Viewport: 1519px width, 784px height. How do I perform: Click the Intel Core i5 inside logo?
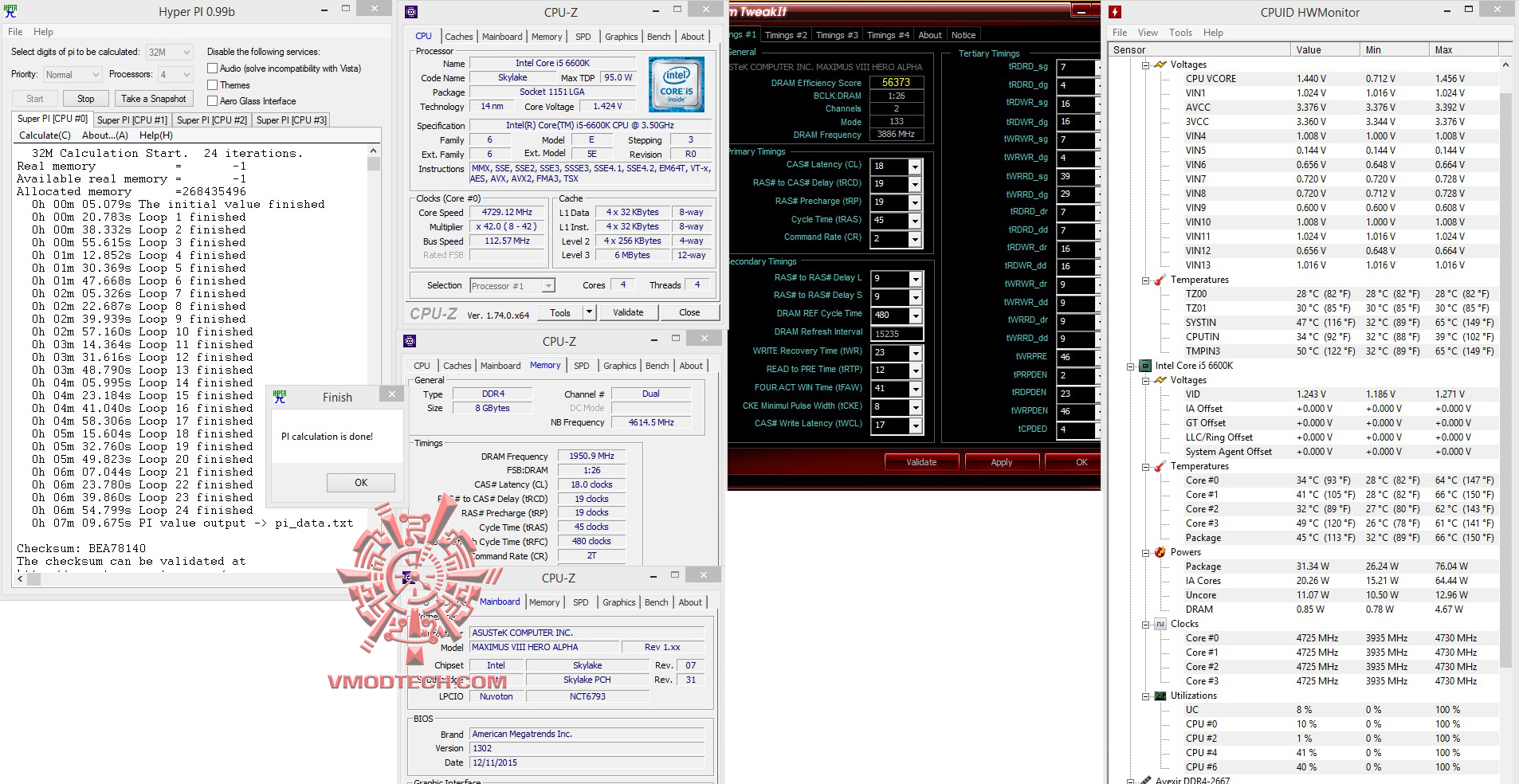click(676, 84)
